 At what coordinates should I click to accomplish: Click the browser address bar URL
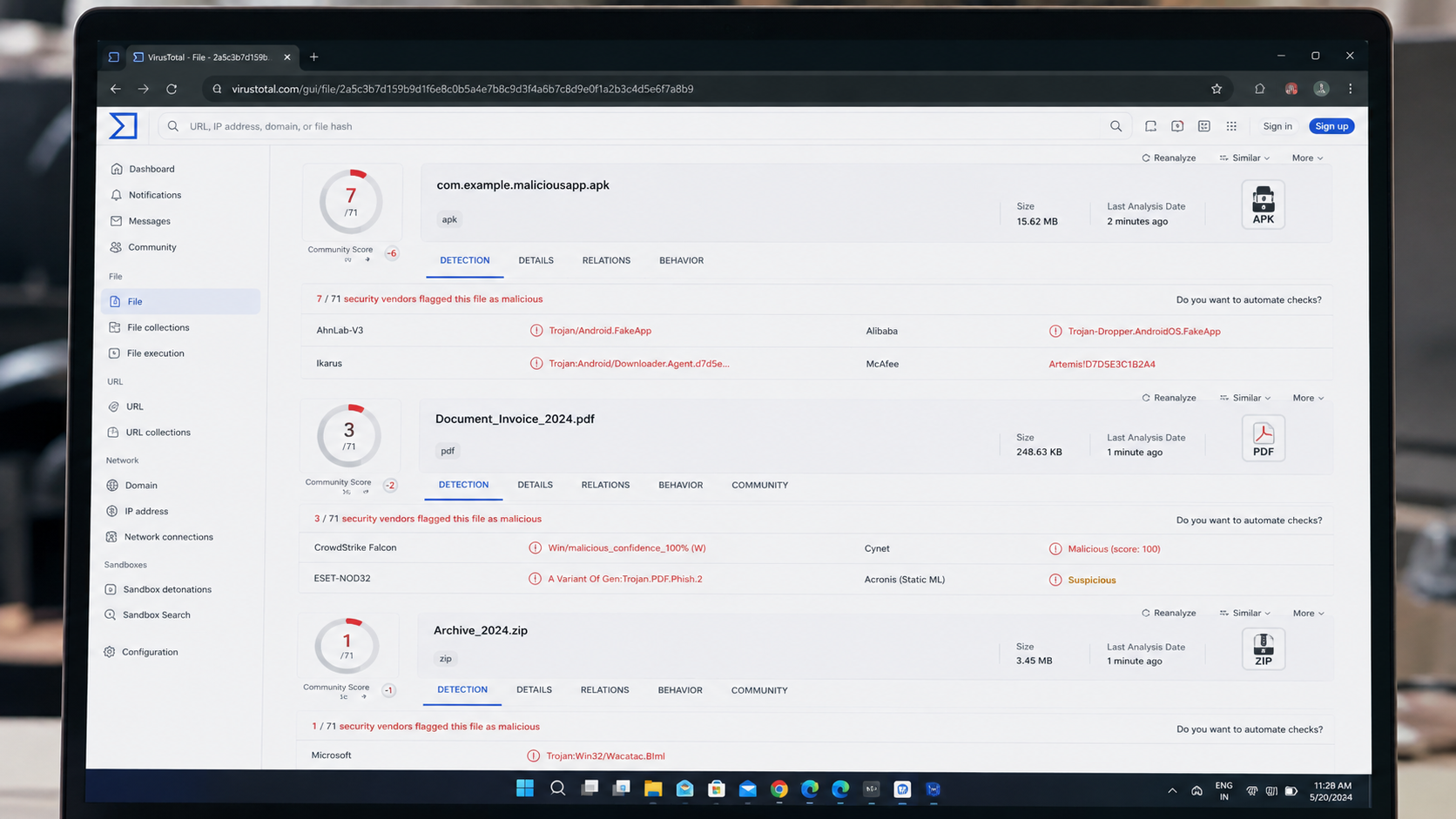[x=462, y=89]
